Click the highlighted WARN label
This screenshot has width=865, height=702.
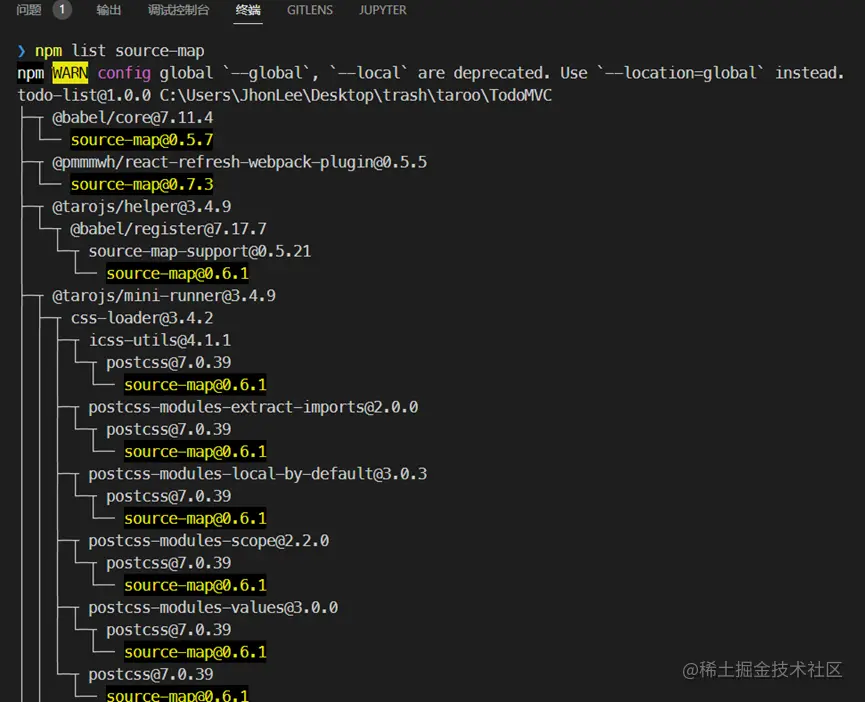pyautogui.click(x=70, y=73)
